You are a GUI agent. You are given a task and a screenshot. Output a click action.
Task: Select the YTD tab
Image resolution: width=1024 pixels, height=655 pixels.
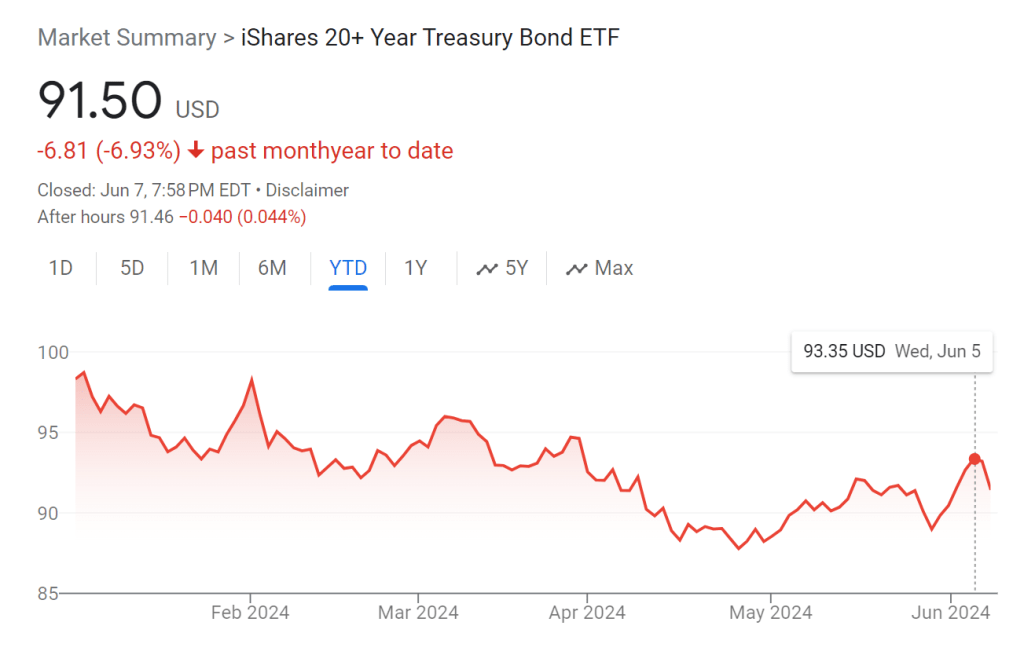click(x=348, y=268)
